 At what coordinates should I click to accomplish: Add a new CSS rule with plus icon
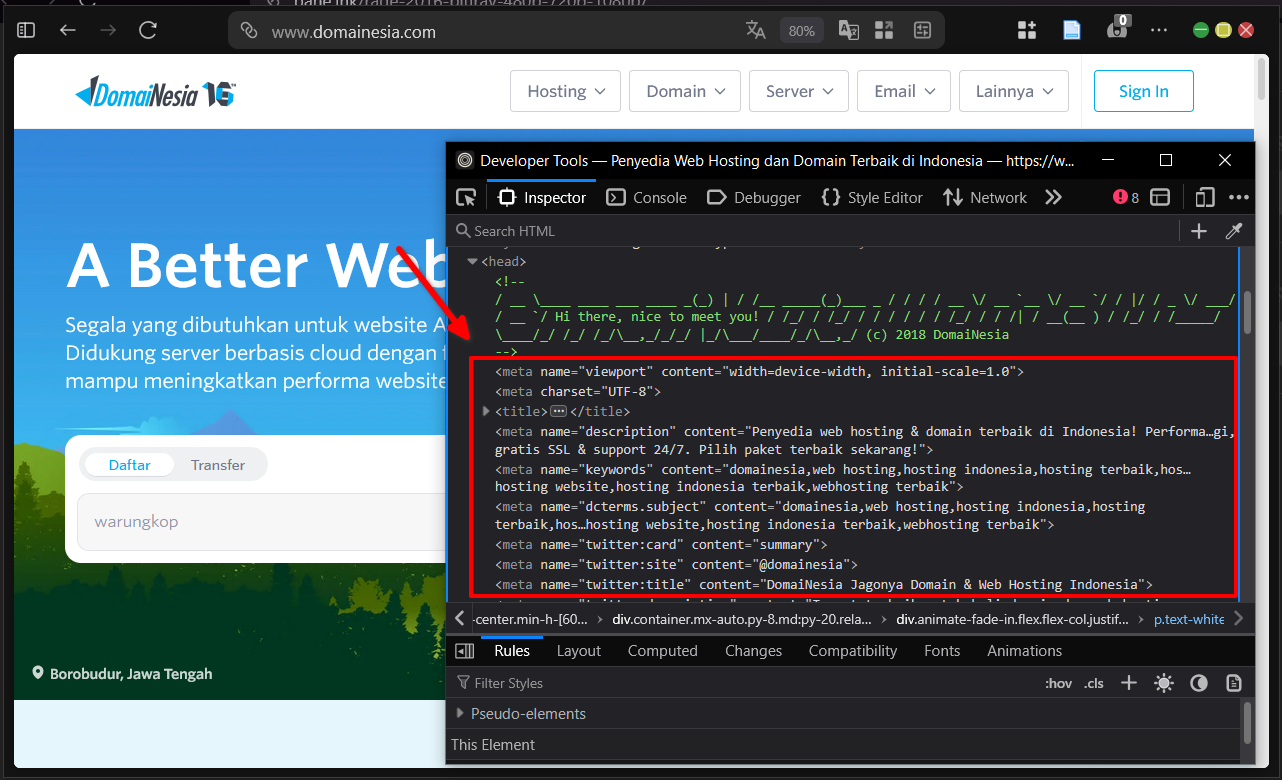(1128, 682)
